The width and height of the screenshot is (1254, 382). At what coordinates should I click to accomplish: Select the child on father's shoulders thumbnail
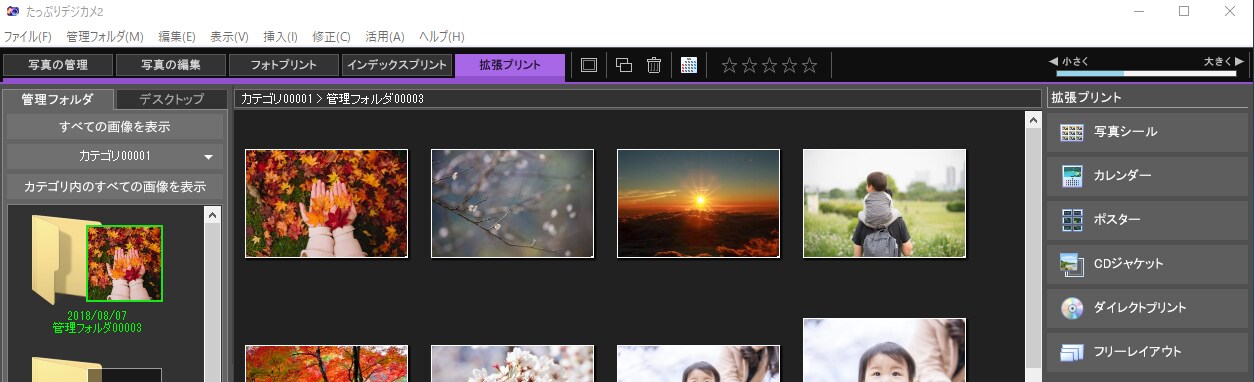[x=884, y=203]
